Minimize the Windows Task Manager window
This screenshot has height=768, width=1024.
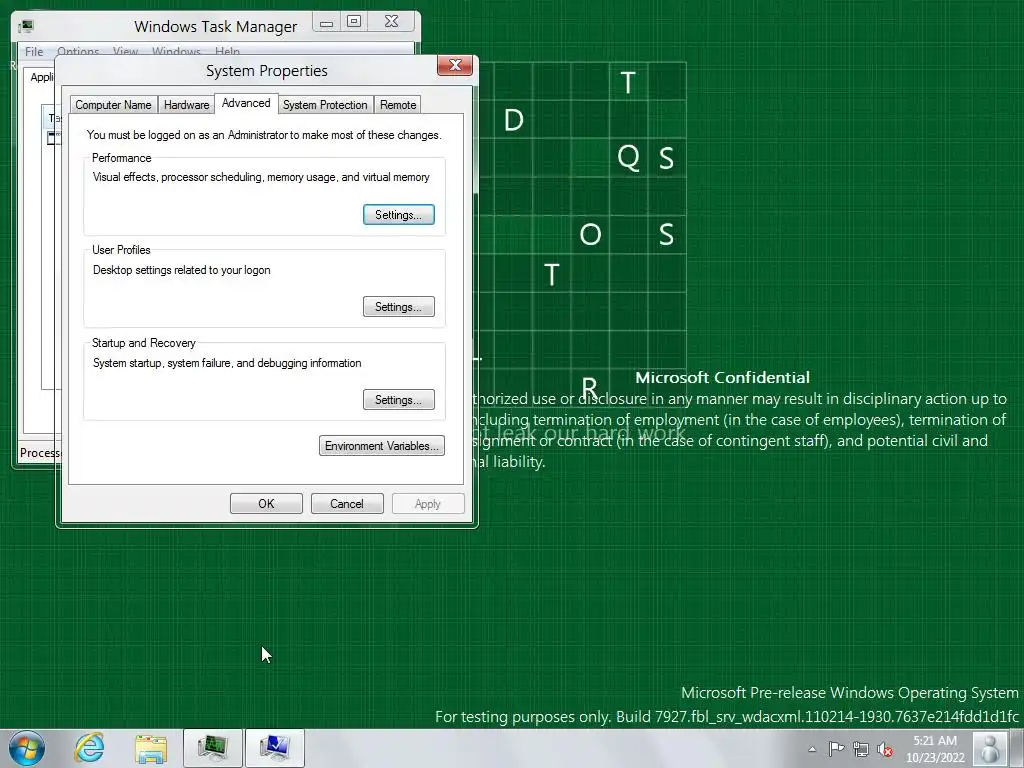[x=327, y=22]
